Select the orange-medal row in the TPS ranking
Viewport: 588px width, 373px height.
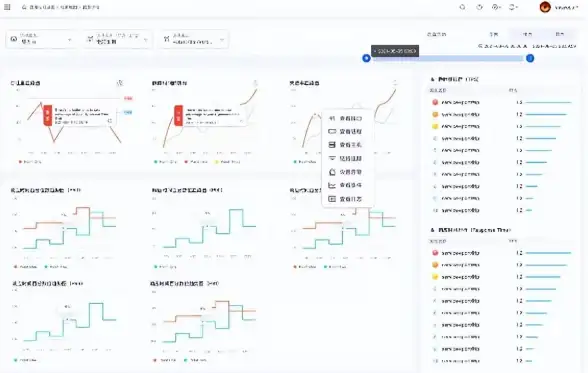pos(502,114)
